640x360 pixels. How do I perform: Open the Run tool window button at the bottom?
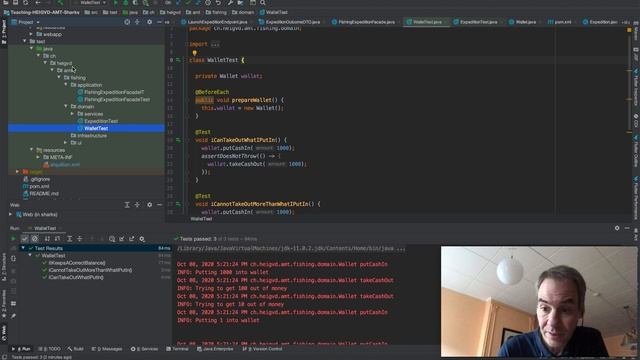pyautogui.click(x=22, y=349)
